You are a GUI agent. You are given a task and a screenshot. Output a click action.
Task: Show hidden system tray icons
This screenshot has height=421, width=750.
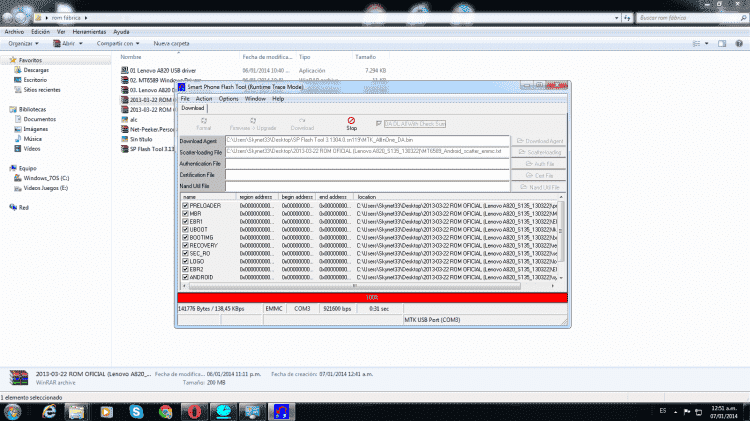675,412
